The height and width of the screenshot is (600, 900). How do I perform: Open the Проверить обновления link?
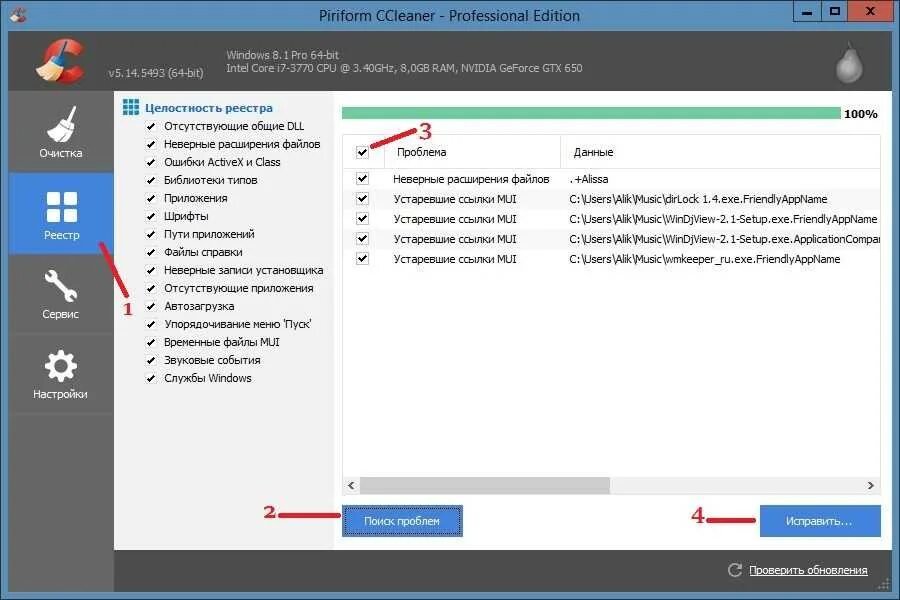tap(808, 570)
